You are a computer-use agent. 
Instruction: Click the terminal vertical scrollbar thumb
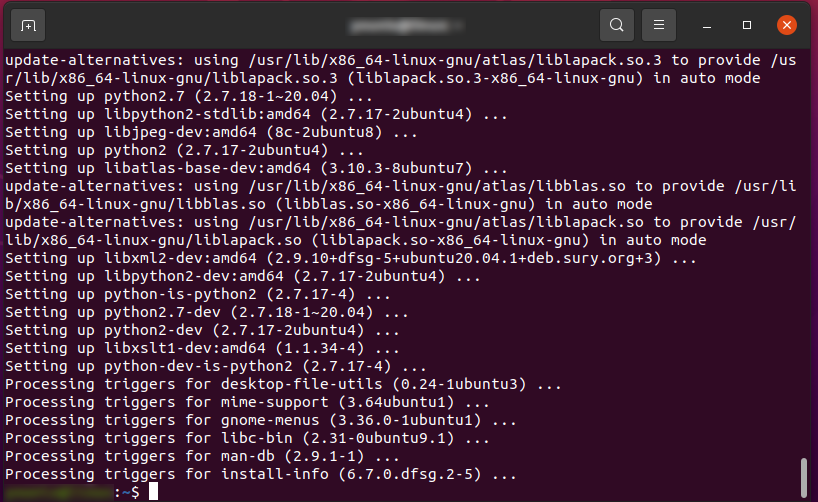804,477
